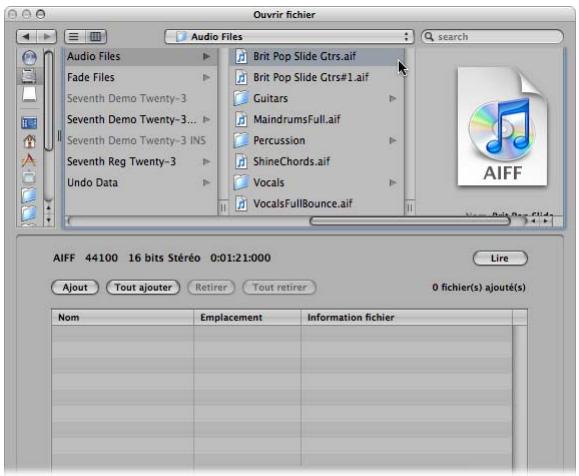Click the magnifier icon in search field
The width and height of the screenshot is (579, 476).
(x=429, y=37)
